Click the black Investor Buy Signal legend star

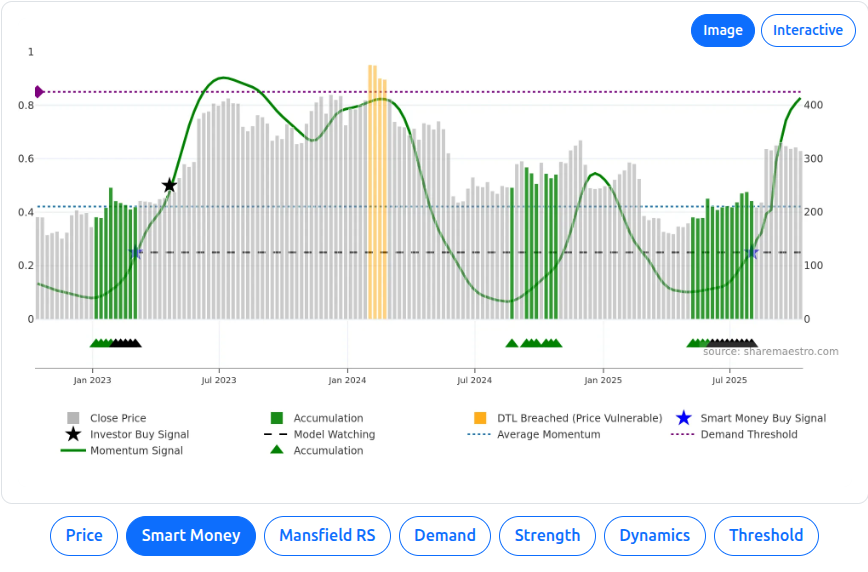coord(73,434)
